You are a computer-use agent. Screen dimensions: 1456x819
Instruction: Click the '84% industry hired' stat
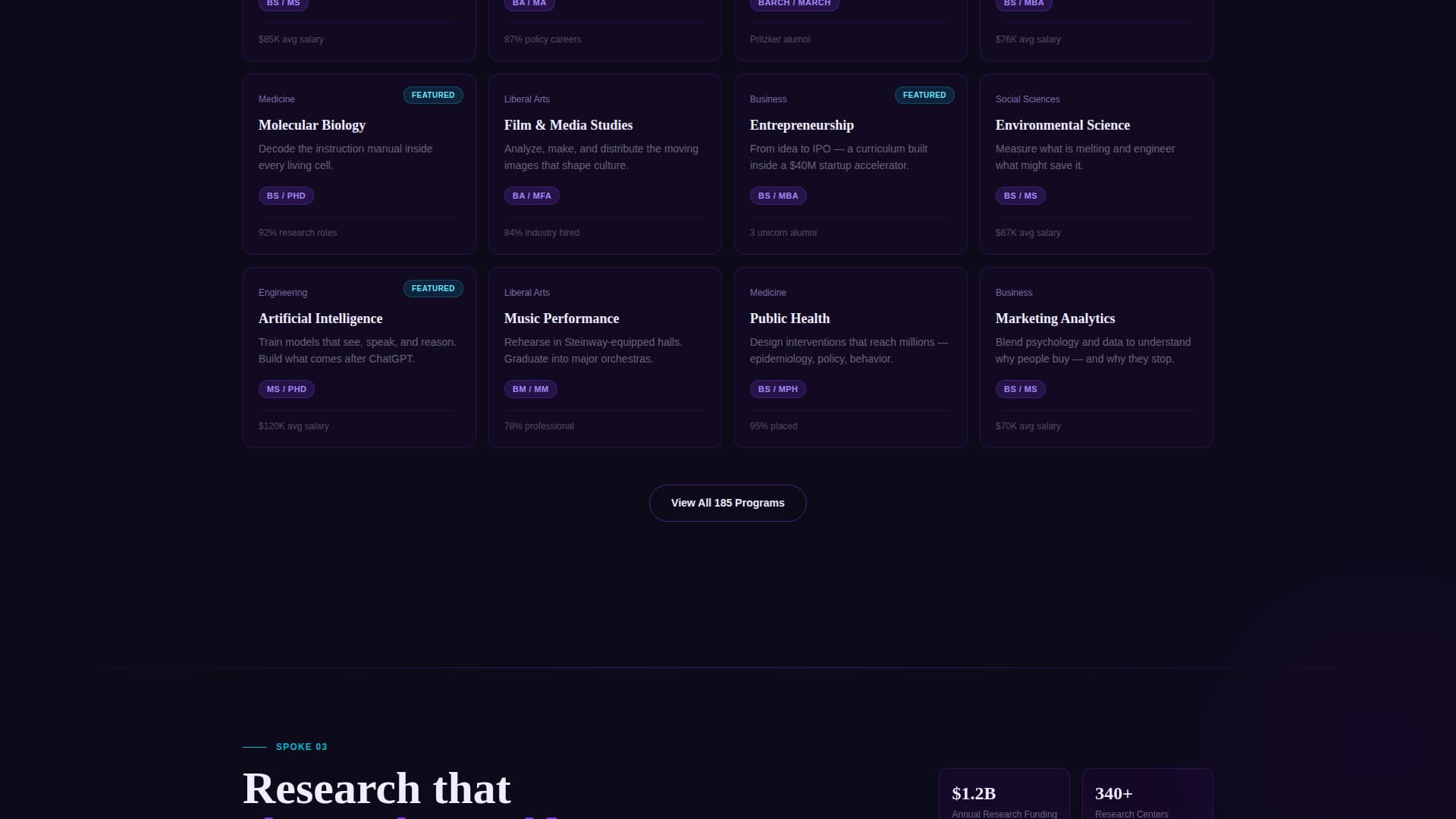541,233
